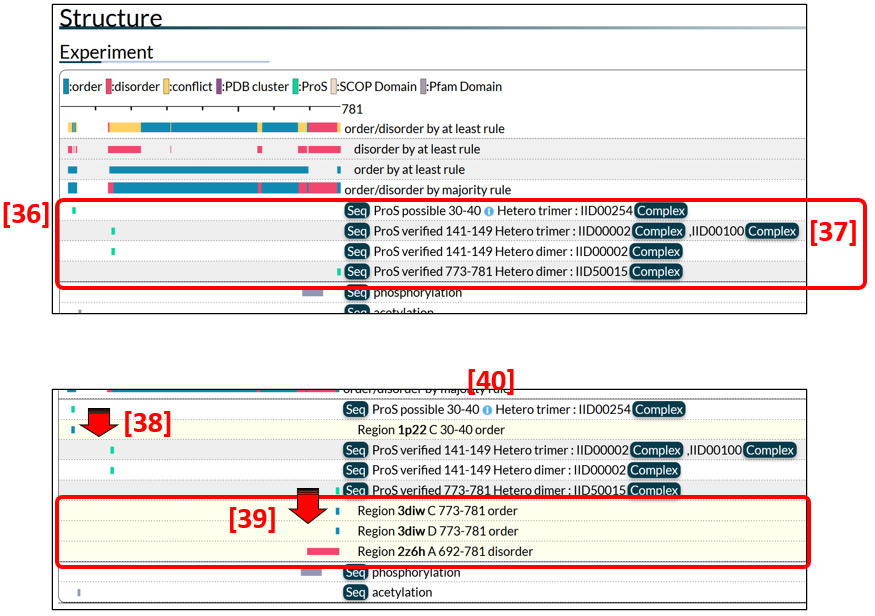
Task: Open Complex for IID00100 in lower panel
Action: [x=770, y=450]
